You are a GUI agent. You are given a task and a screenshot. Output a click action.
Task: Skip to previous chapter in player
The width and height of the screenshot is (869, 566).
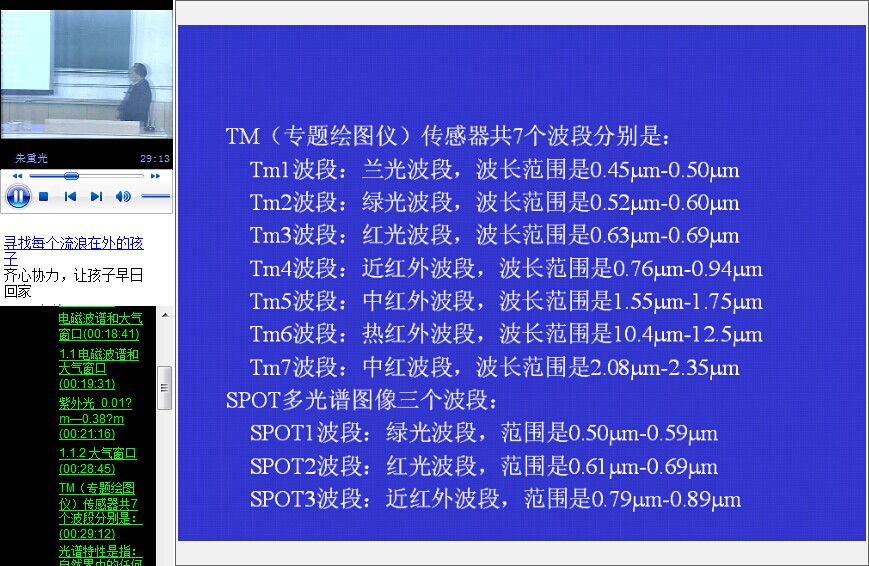coord(70,196)
